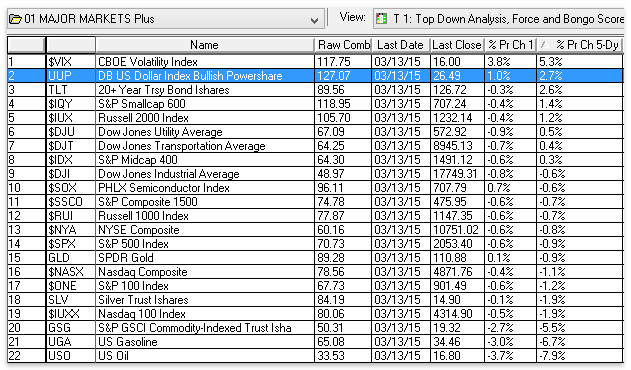Click the NYSE Composite name
The image size is (631, 370).
139,230
